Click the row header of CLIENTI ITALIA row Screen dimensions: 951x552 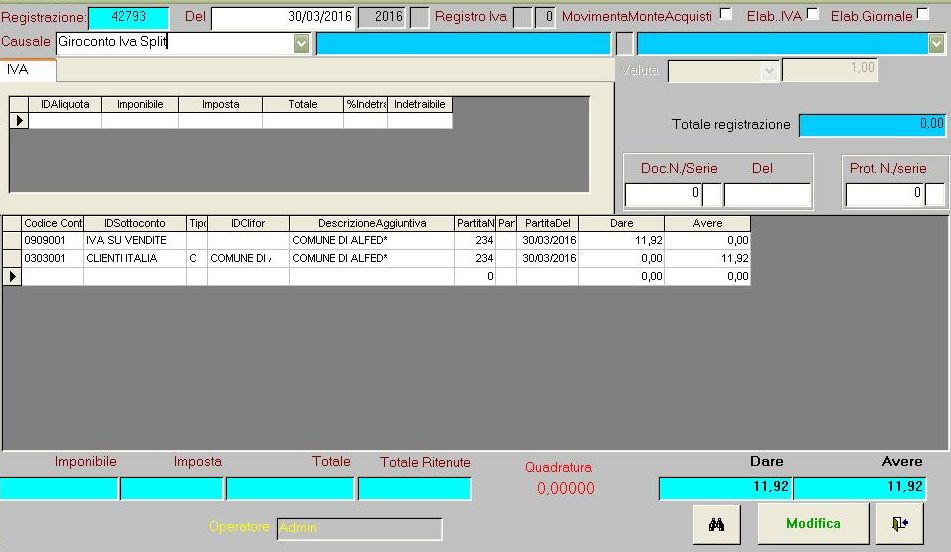(12, 258)
